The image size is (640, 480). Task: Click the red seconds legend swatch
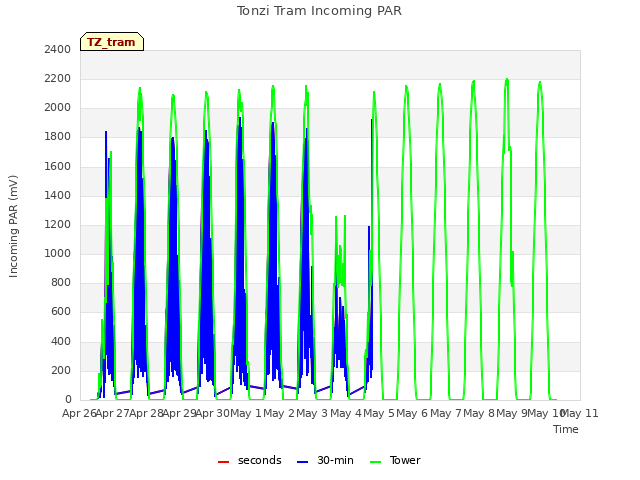tap(223, 462)
